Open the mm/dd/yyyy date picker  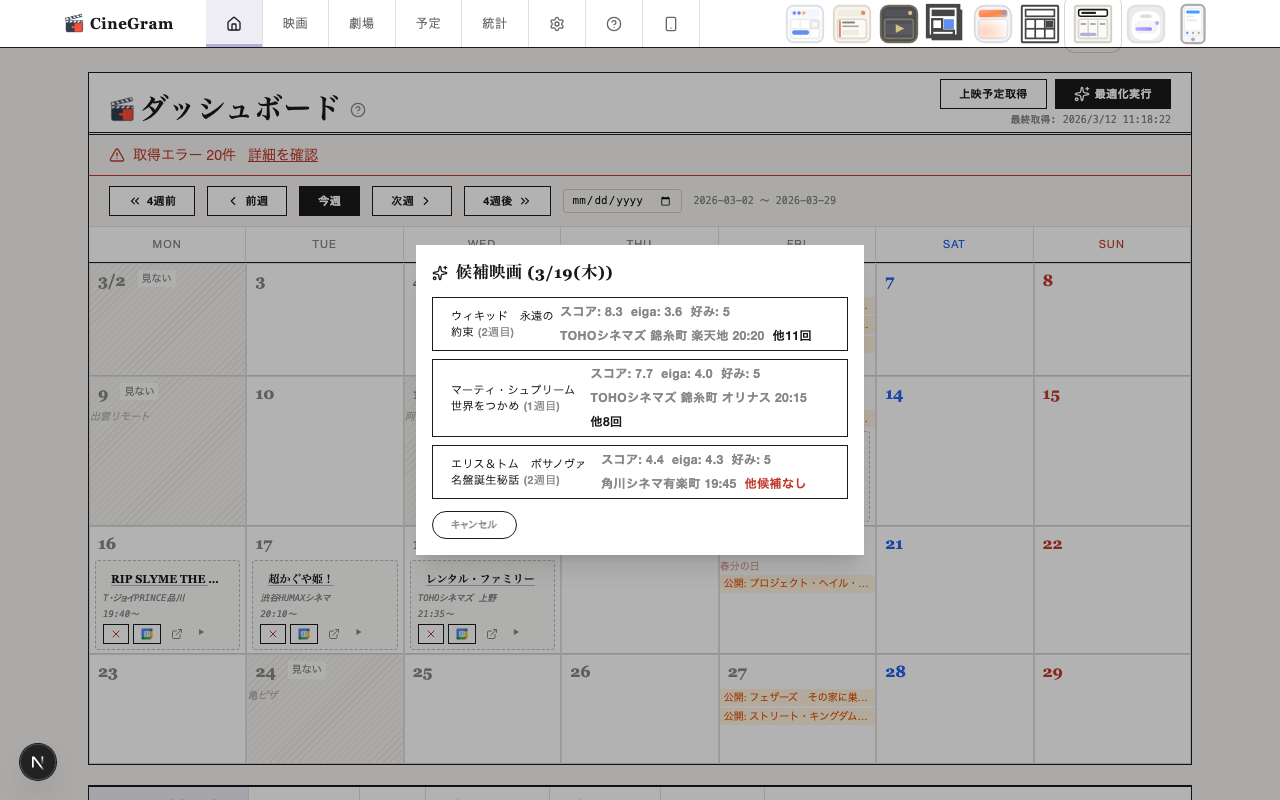coord(622,200)
